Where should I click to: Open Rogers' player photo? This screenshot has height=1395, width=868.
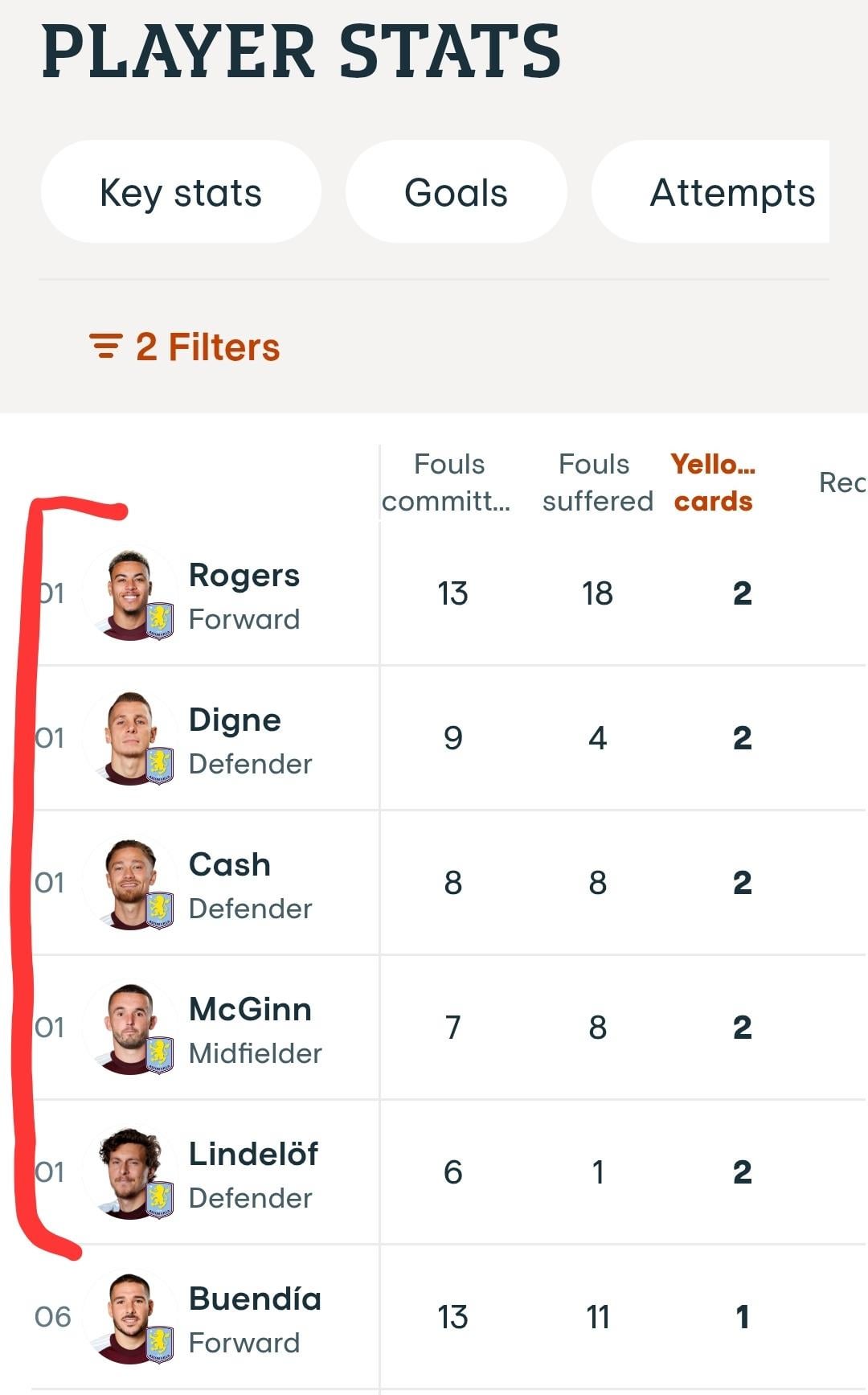click(x=129, y=593)
